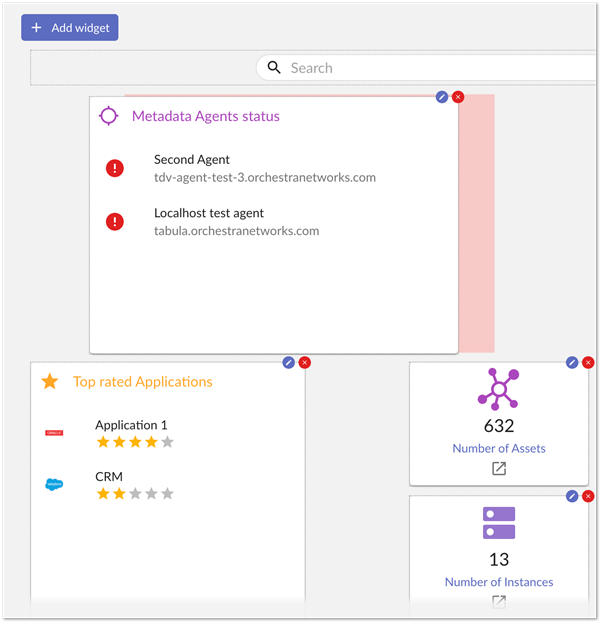This screenshot has width=600, height=622.
Task: Click the Metadata Agents status target icon
Action: pos(109,116)
